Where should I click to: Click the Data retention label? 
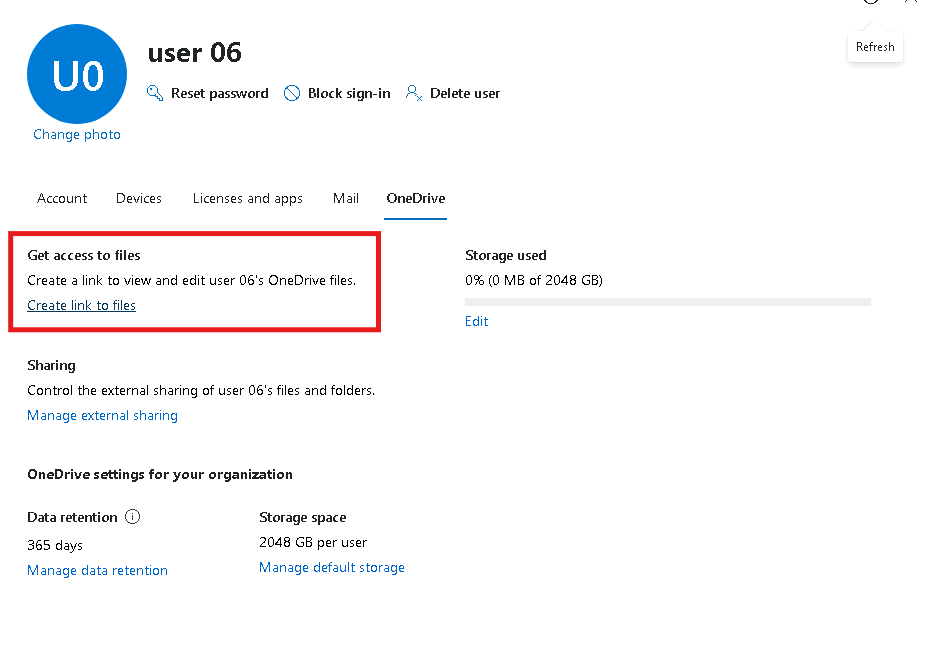coord(73,517)
